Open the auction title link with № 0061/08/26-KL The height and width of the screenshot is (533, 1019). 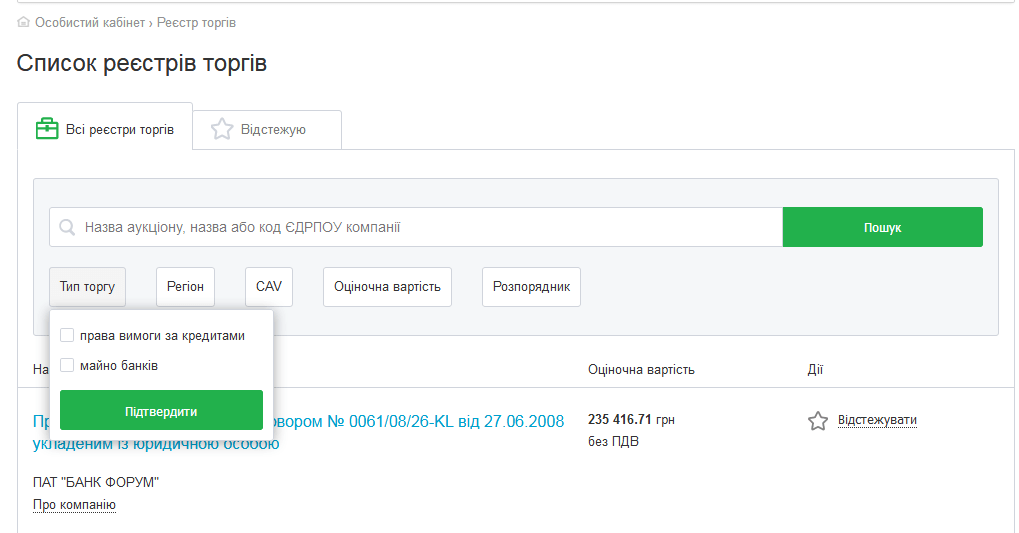click(x=420, y=421)
